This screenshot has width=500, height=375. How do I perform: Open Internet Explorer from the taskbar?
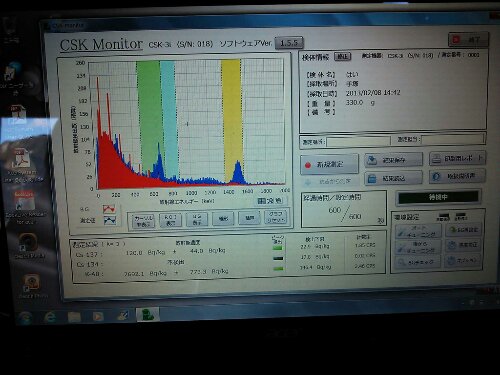50,316
